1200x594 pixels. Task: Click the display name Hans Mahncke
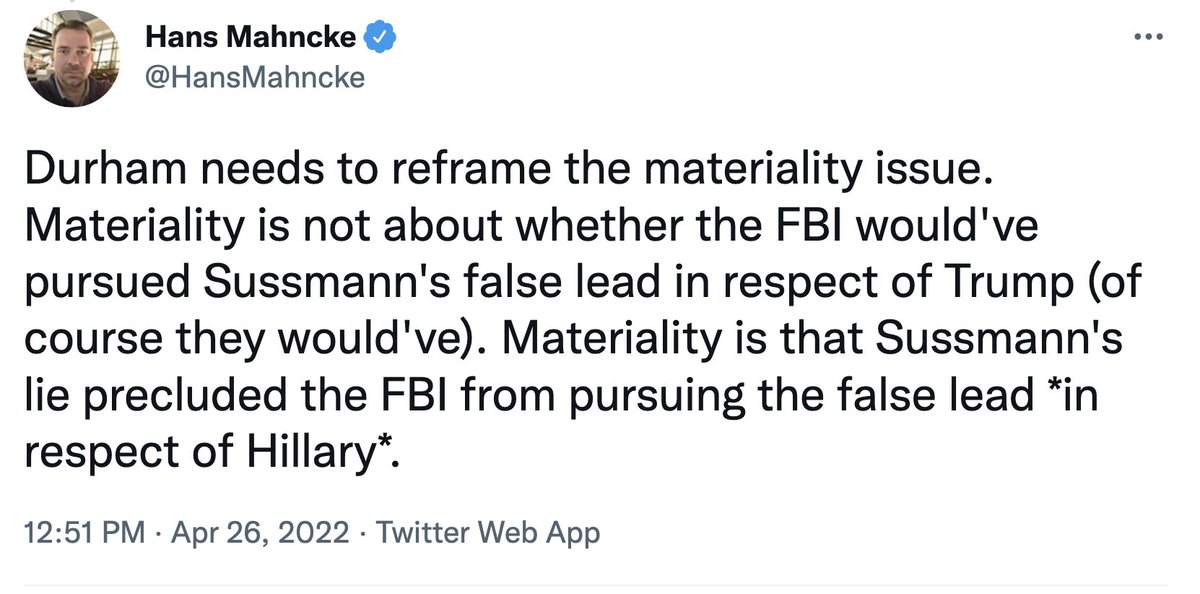250,40
